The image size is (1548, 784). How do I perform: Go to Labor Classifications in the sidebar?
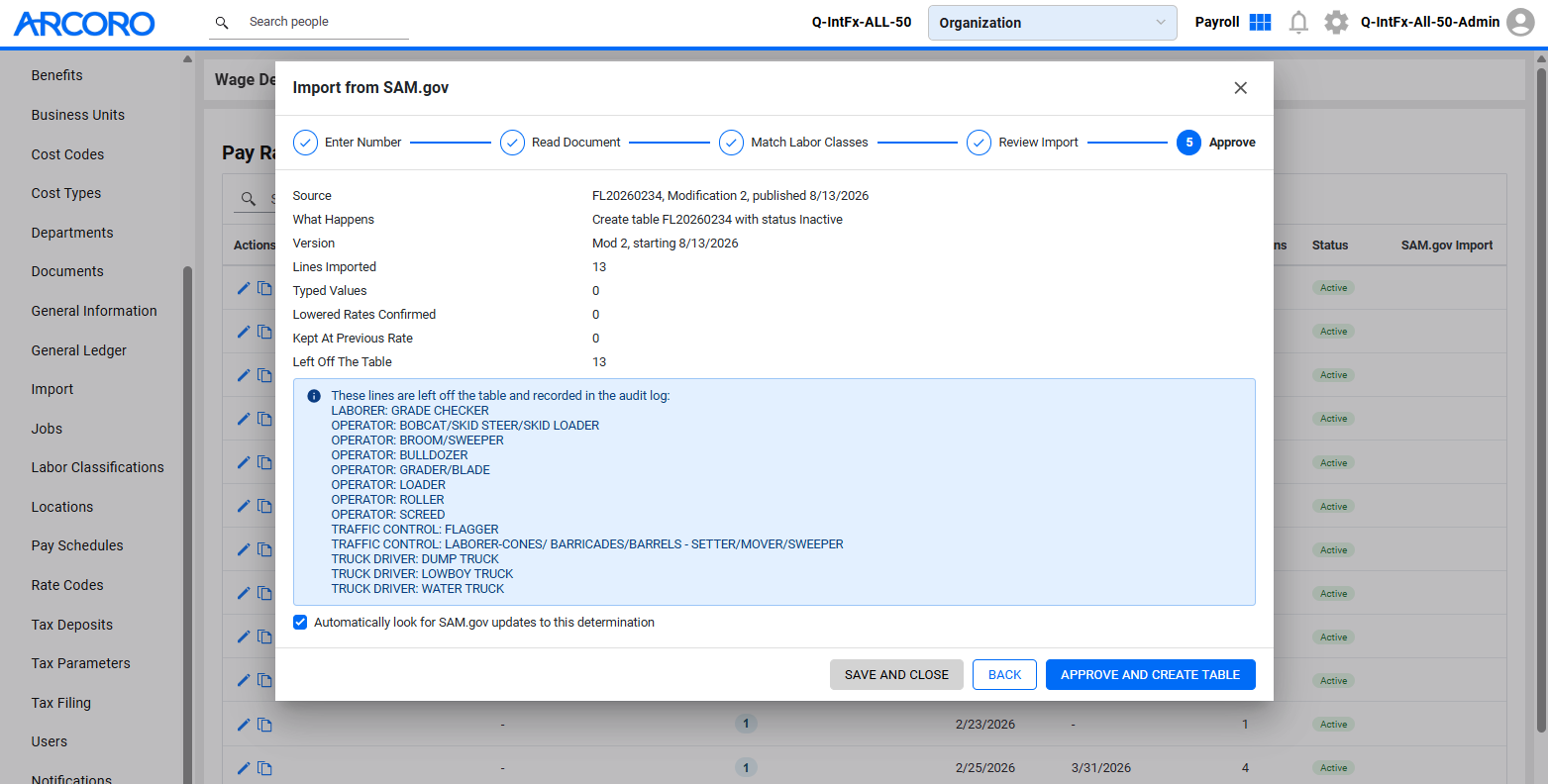click(x=98, y=467)
